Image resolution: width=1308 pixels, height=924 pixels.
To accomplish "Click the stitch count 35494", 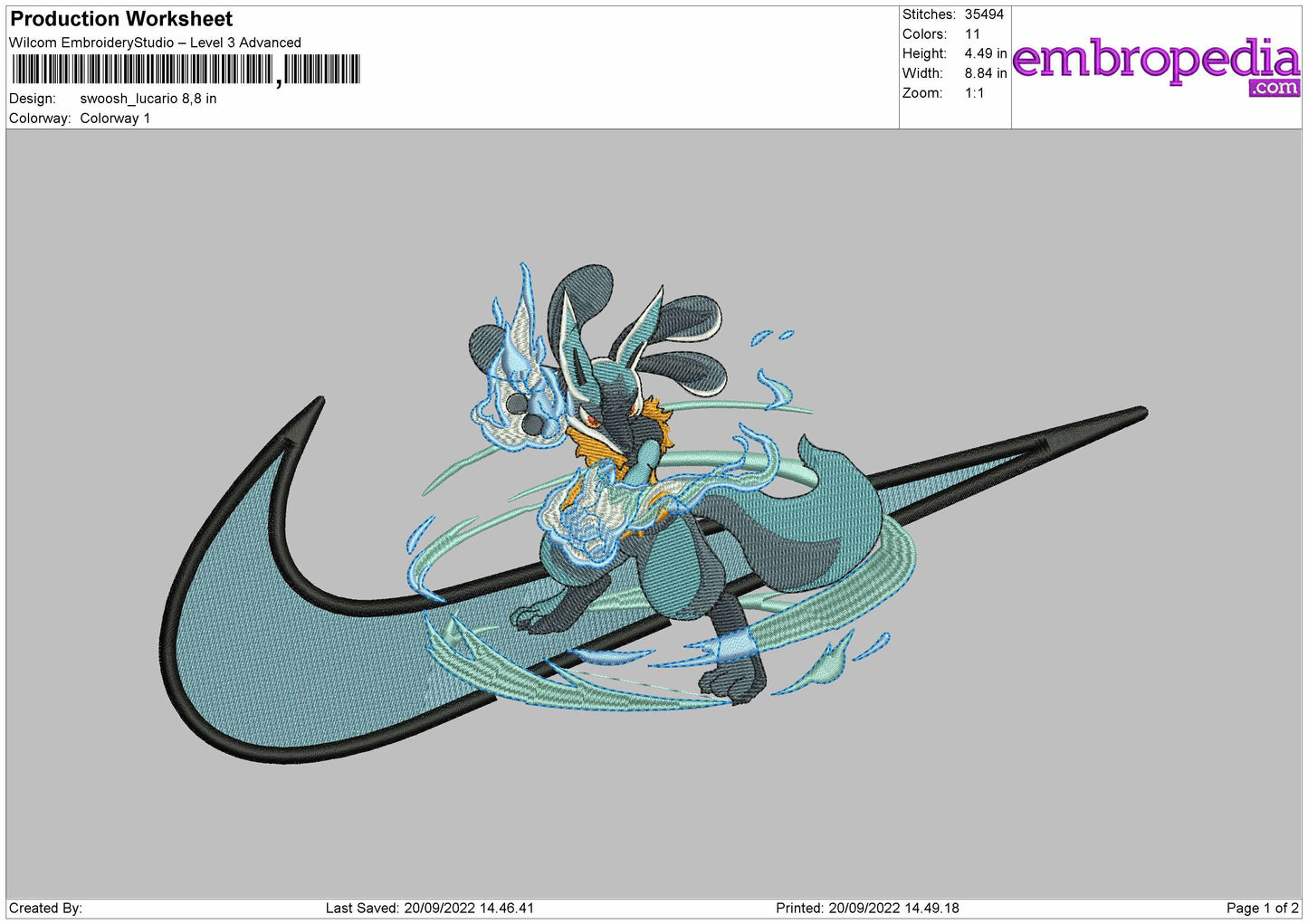I will (x=985, y=14).
